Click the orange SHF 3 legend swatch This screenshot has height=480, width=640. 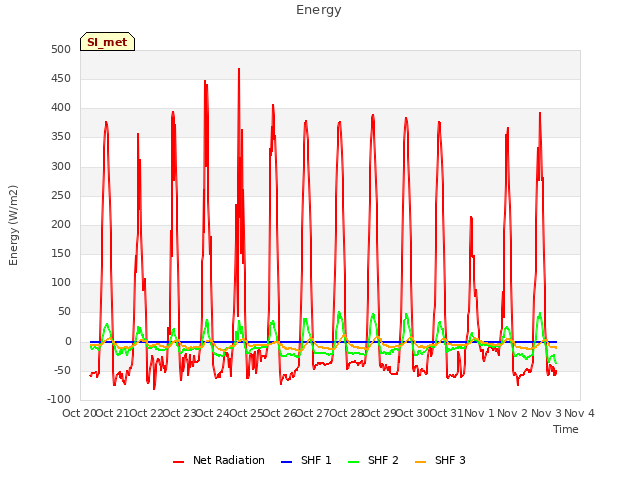coord(420,462)
